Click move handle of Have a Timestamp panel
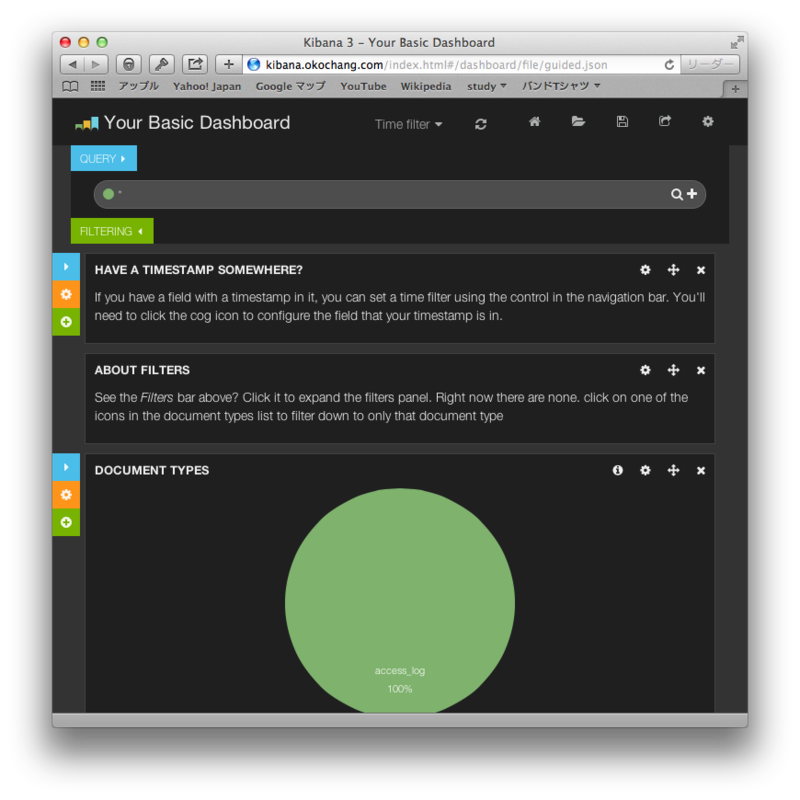Image resolution: width=800 pixels, height=800 pixels. click(673, 270)
